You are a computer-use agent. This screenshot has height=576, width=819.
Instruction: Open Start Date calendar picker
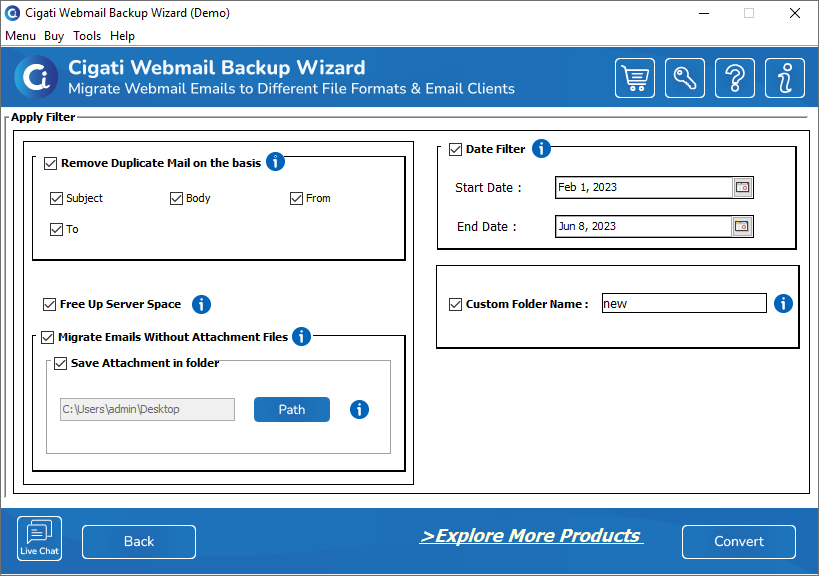(x=742, y=187)
